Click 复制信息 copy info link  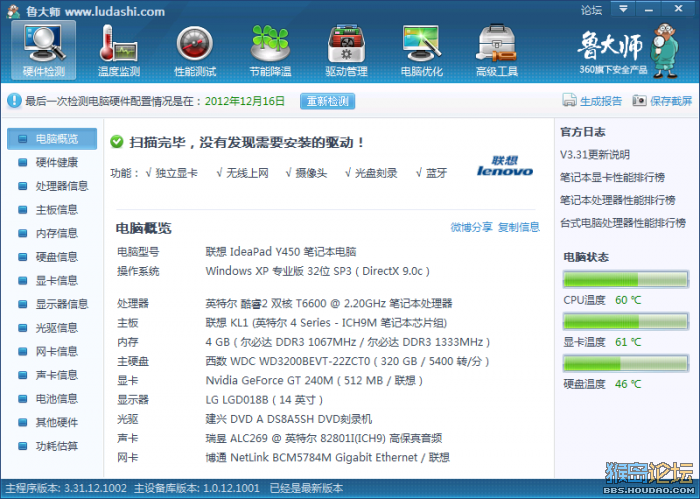point(519,227)
